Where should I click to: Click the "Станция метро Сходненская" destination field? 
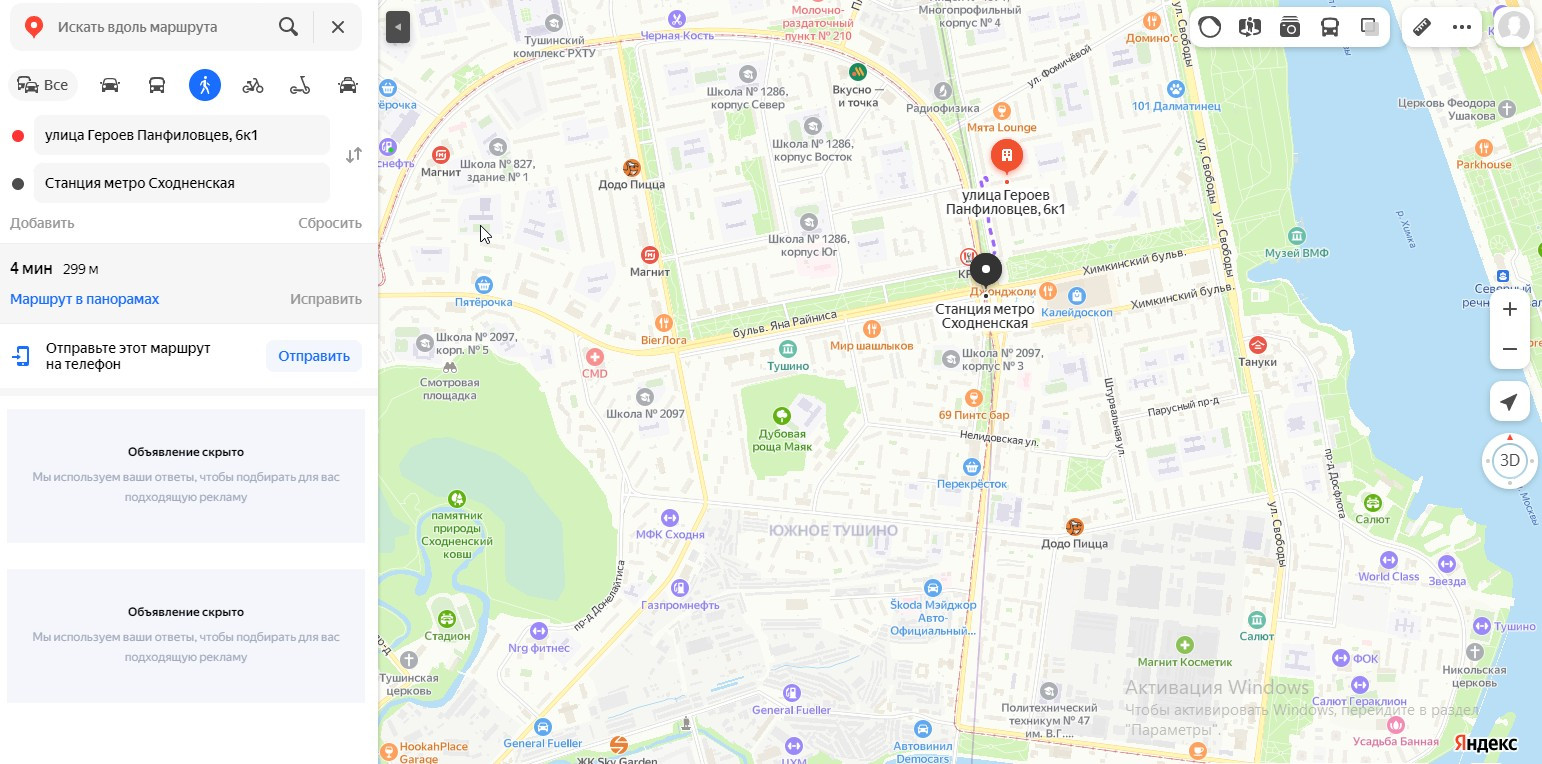[x=182, y=183]
